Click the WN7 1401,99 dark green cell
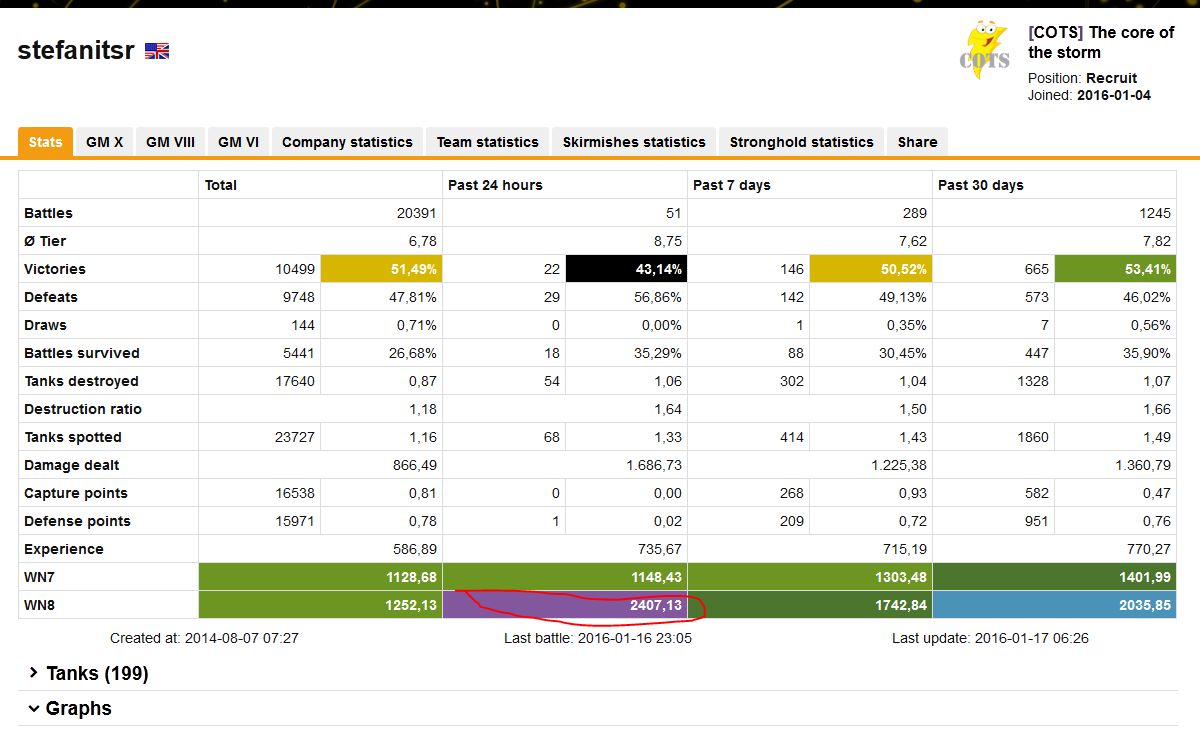1200x746 pixels. (1054, 577)
